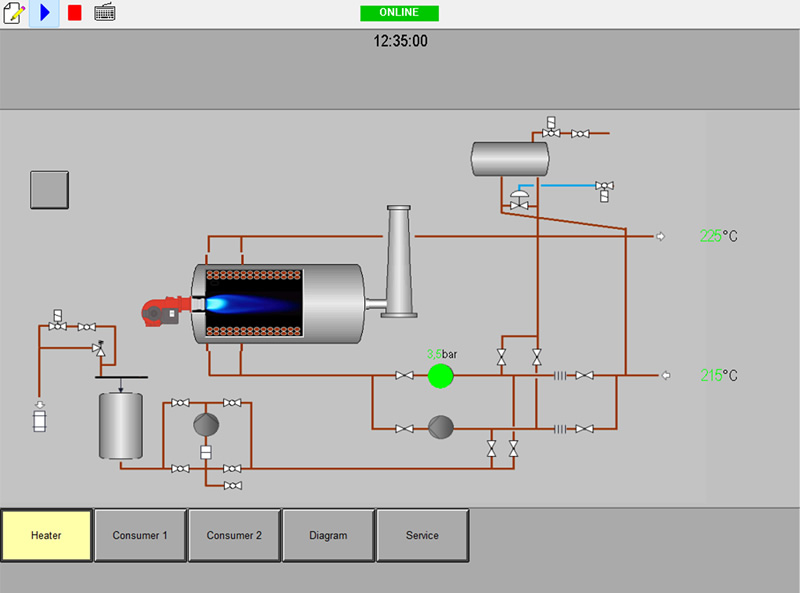Toggle the valve left of the standby pump
Screen dimensions: 800x593
tap(403, 426)
